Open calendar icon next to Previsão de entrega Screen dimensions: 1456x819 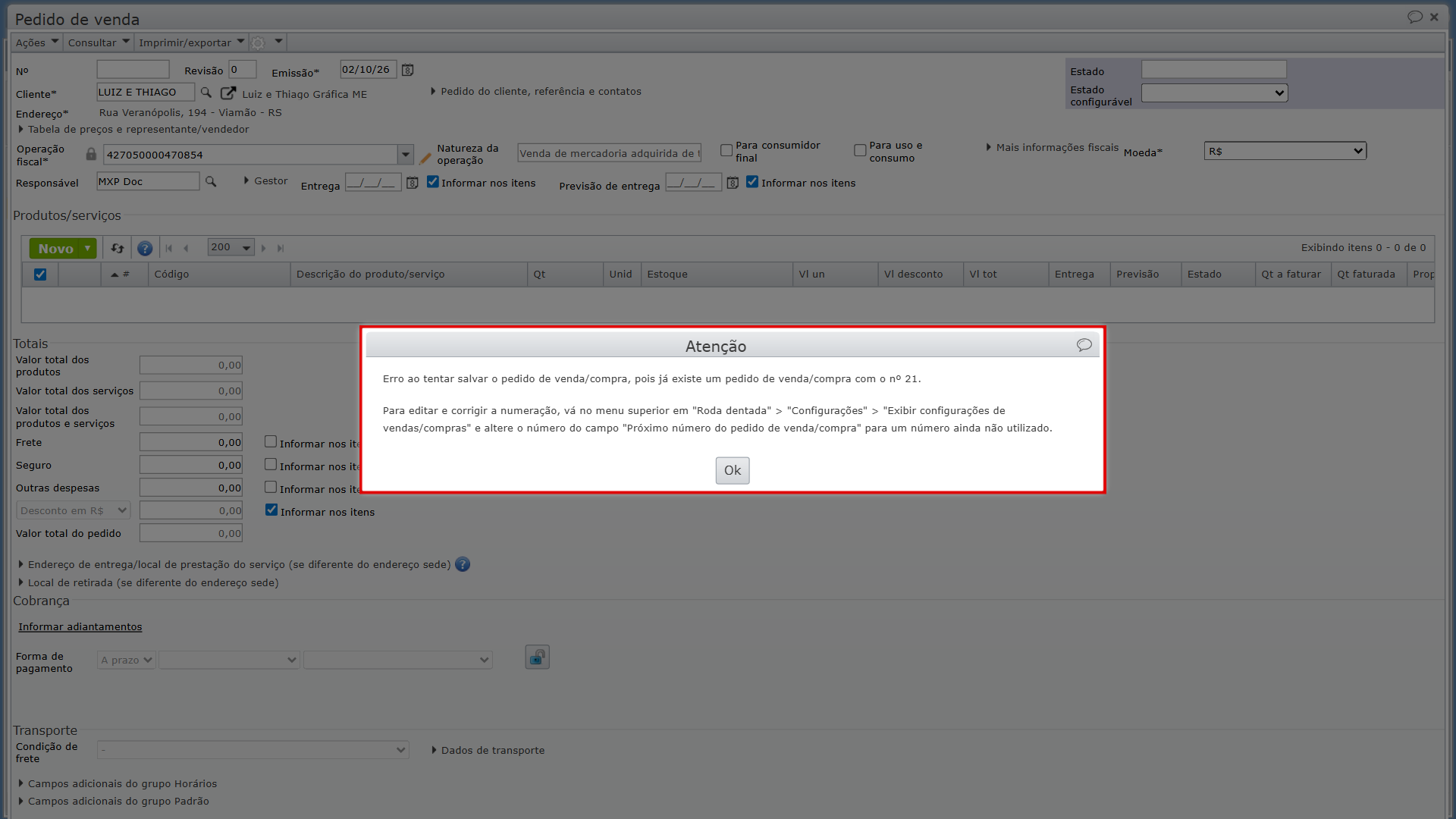point(733,183)
